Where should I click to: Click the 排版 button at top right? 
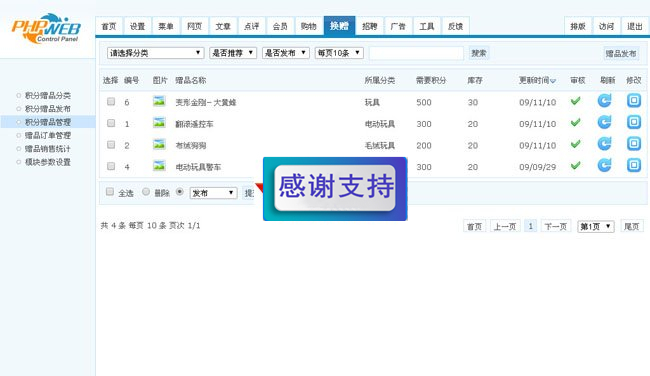578,26
